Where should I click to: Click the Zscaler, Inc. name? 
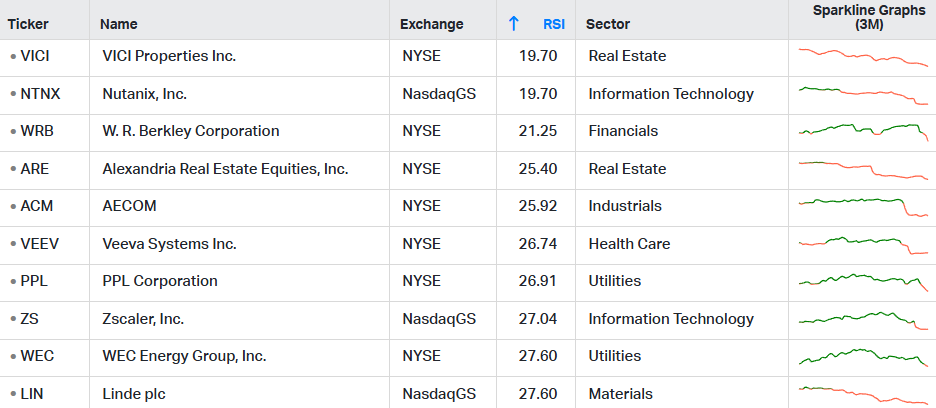tap(144, 319)
